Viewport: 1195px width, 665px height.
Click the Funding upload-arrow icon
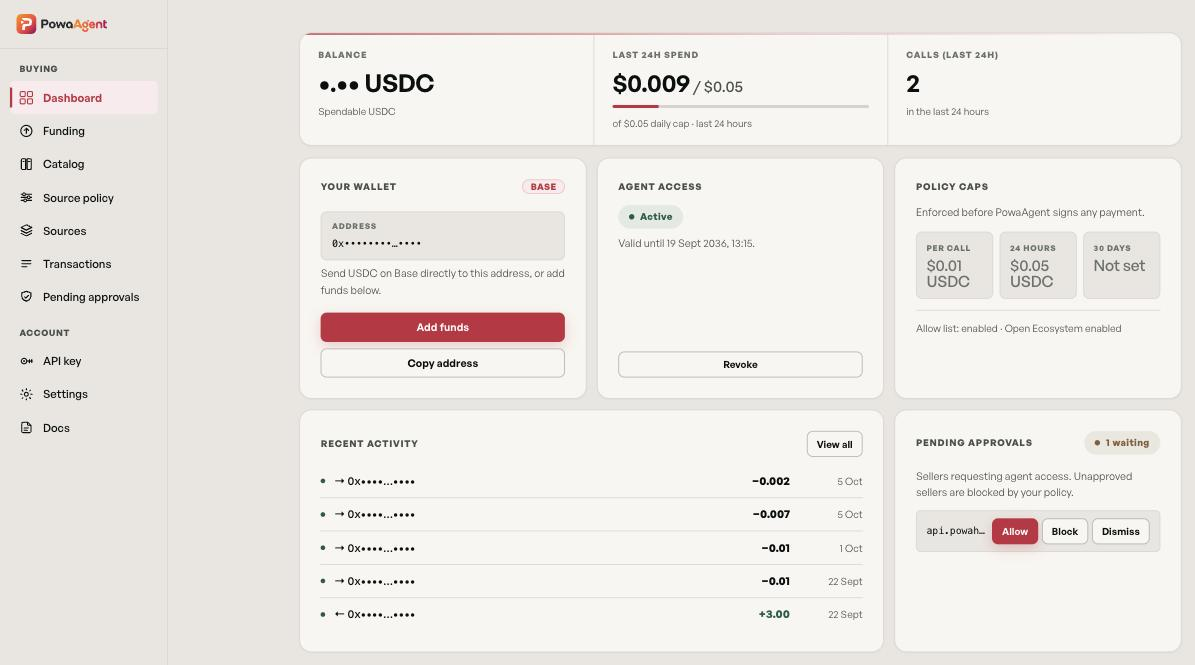26,131
